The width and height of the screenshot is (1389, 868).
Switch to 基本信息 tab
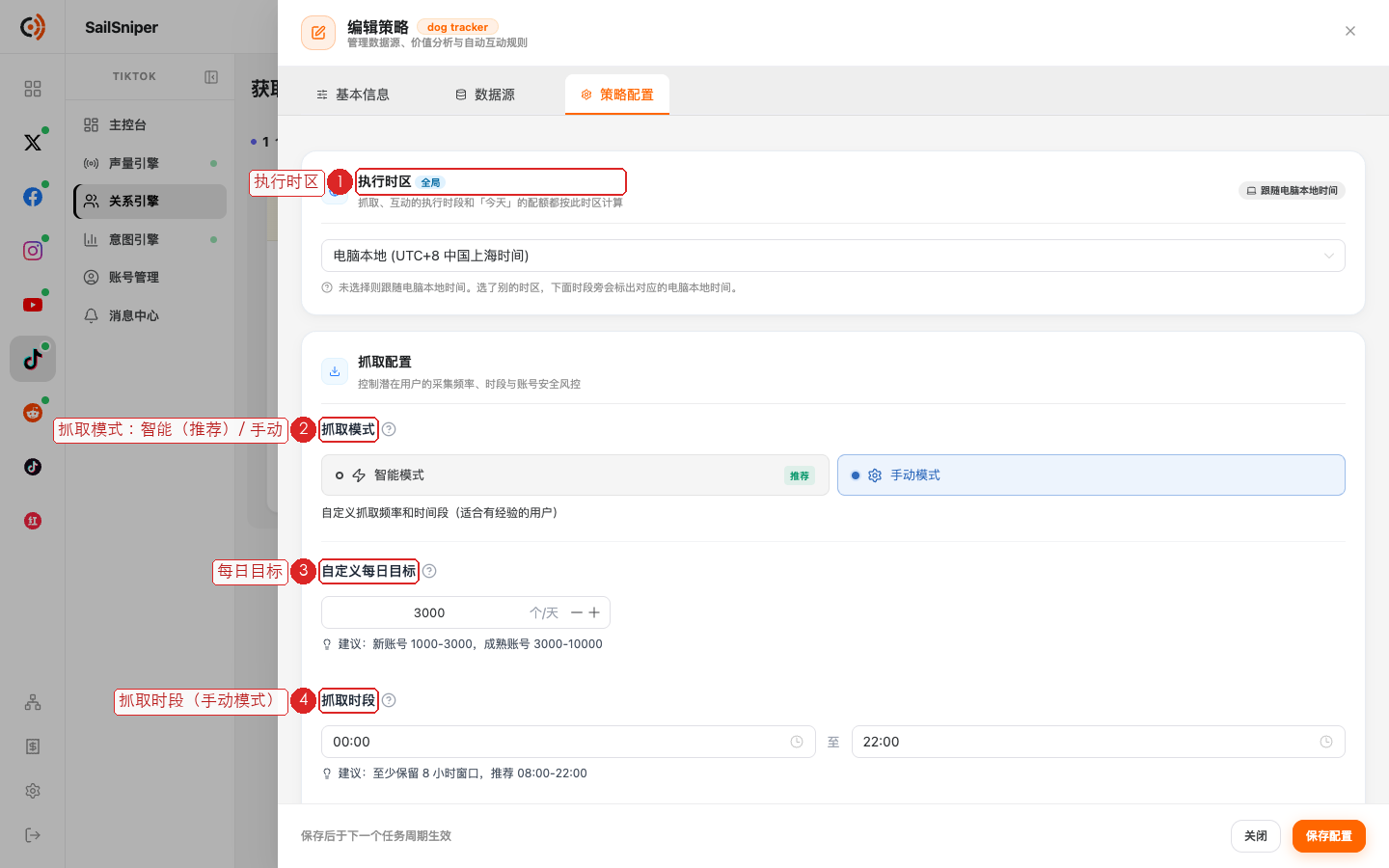point(353,95)
